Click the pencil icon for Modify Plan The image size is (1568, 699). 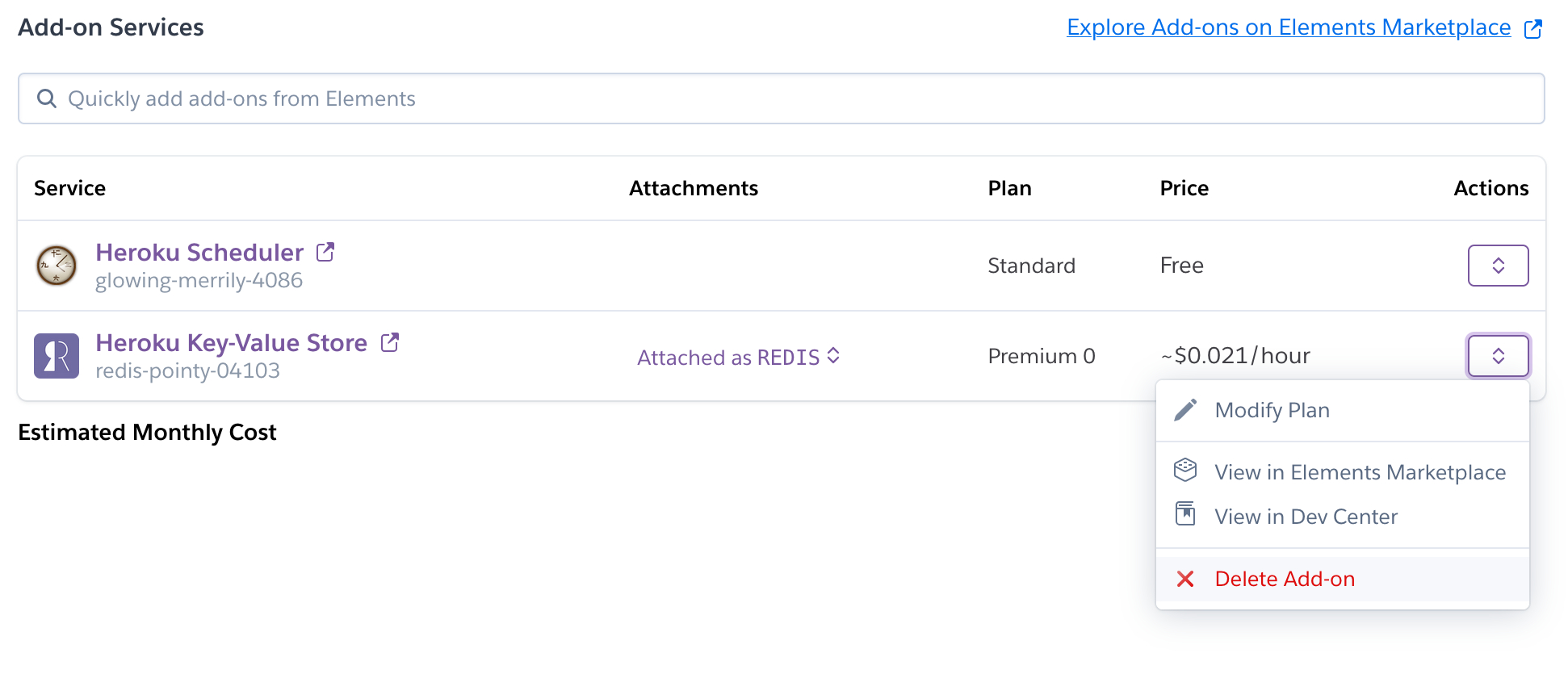coord(1185,410)
